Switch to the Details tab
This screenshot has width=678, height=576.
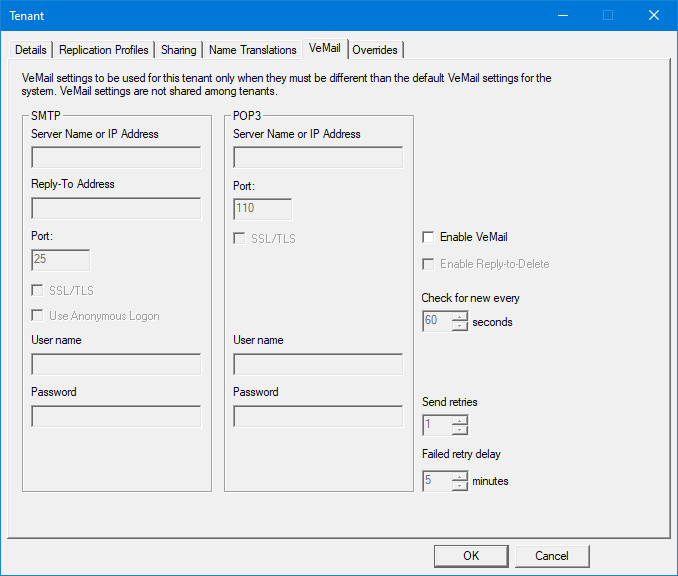(31, 50)
